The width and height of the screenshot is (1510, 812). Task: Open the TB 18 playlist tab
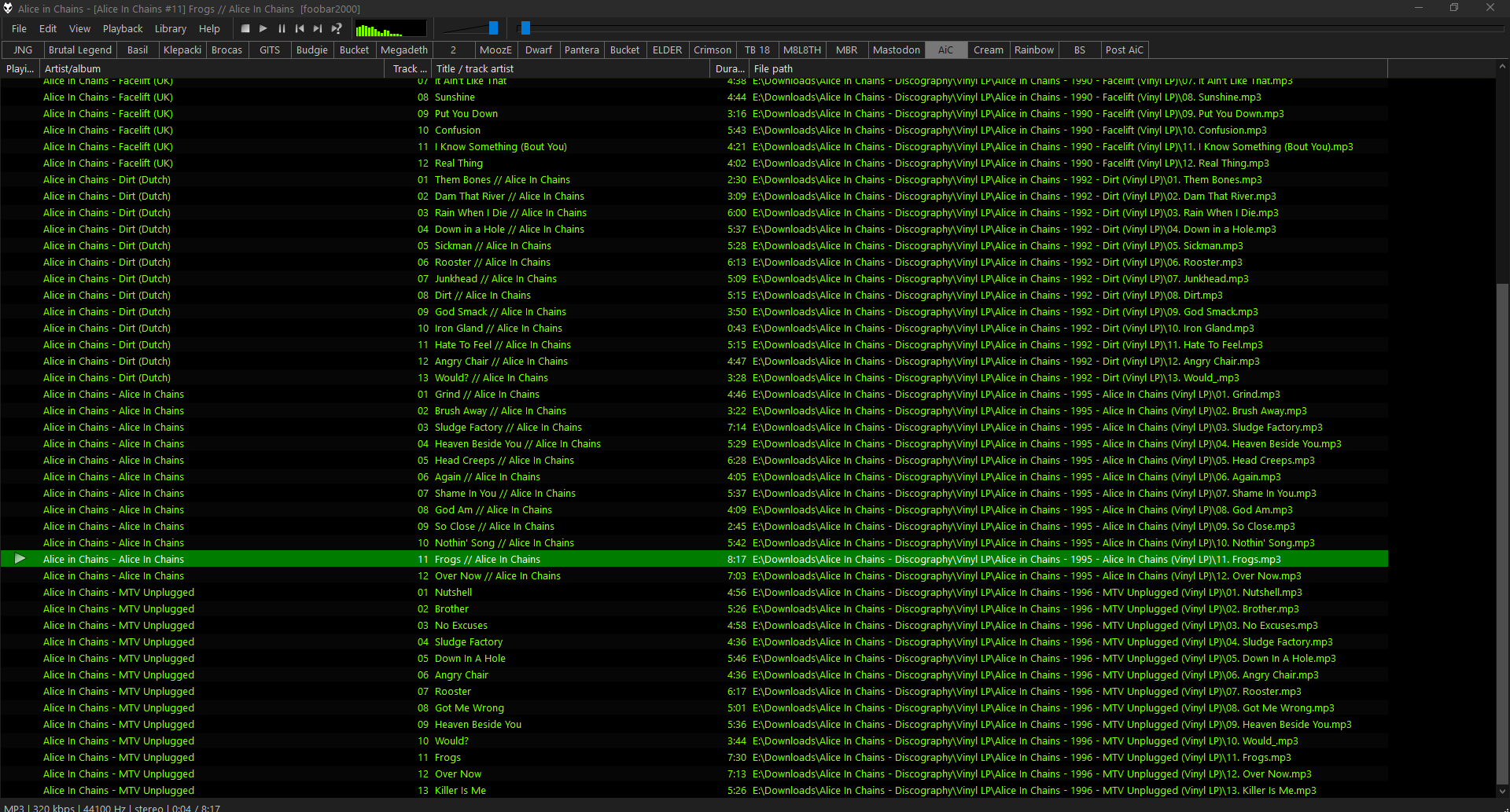point(757,50)
